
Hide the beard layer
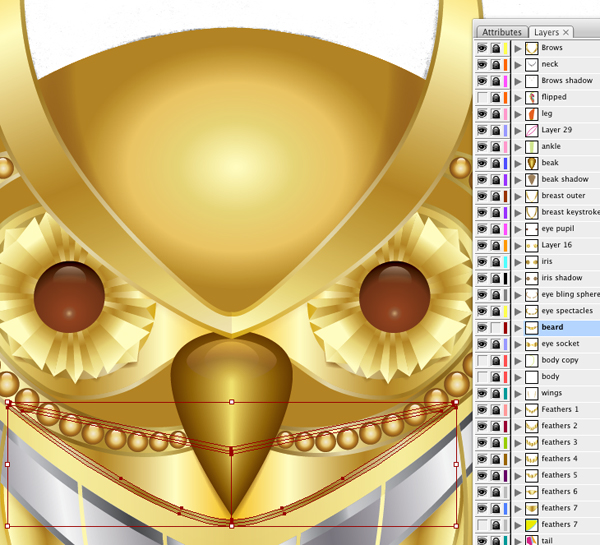482,328
